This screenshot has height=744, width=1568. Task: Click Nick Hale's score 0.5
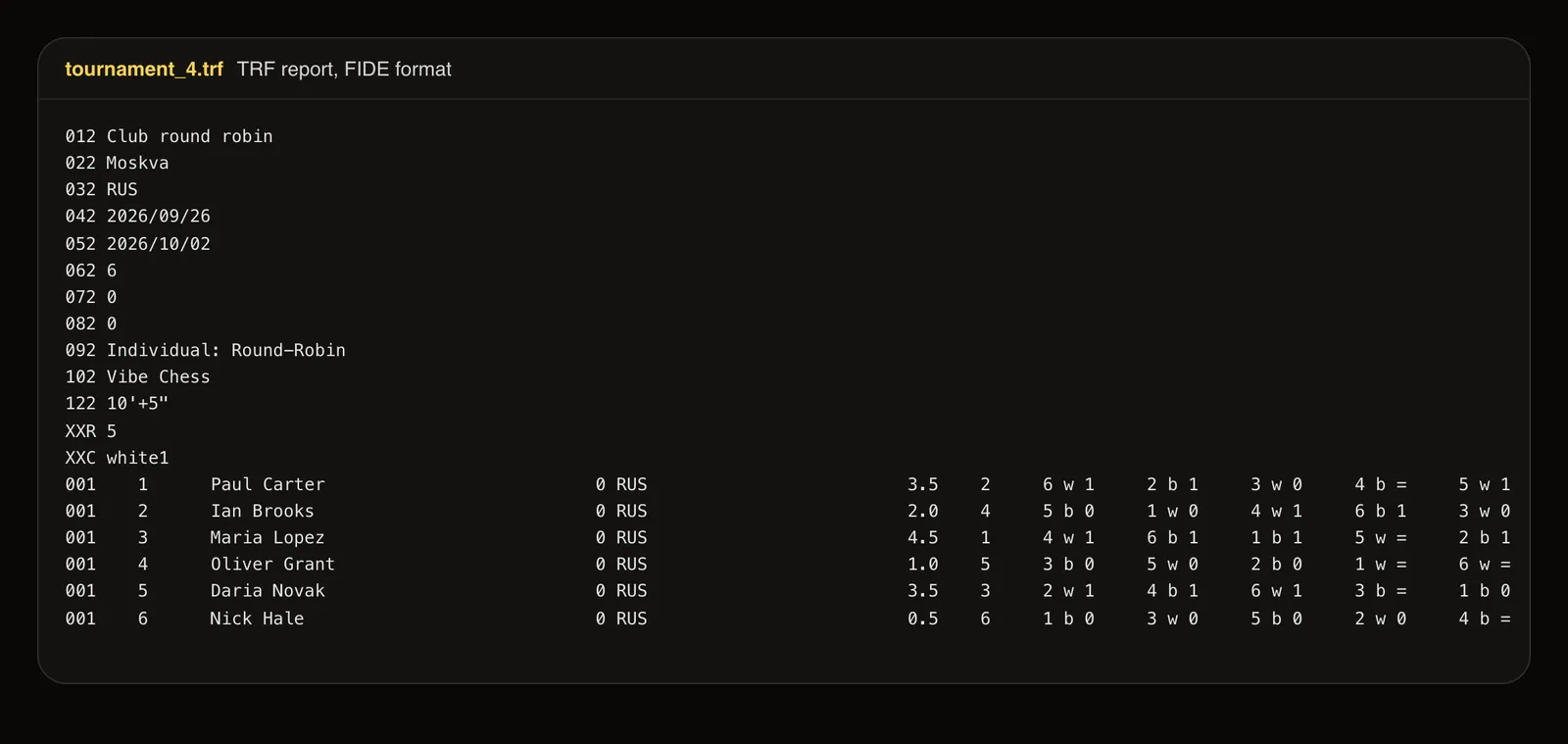click(923, 619)
